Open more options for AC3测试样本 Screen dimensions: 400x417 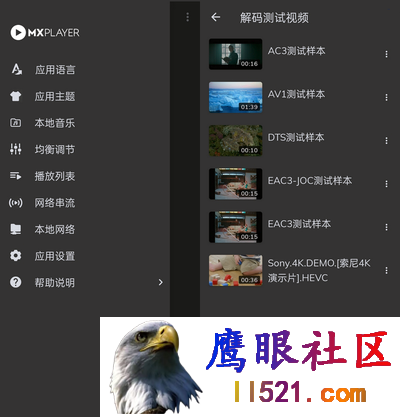[386, 54]
